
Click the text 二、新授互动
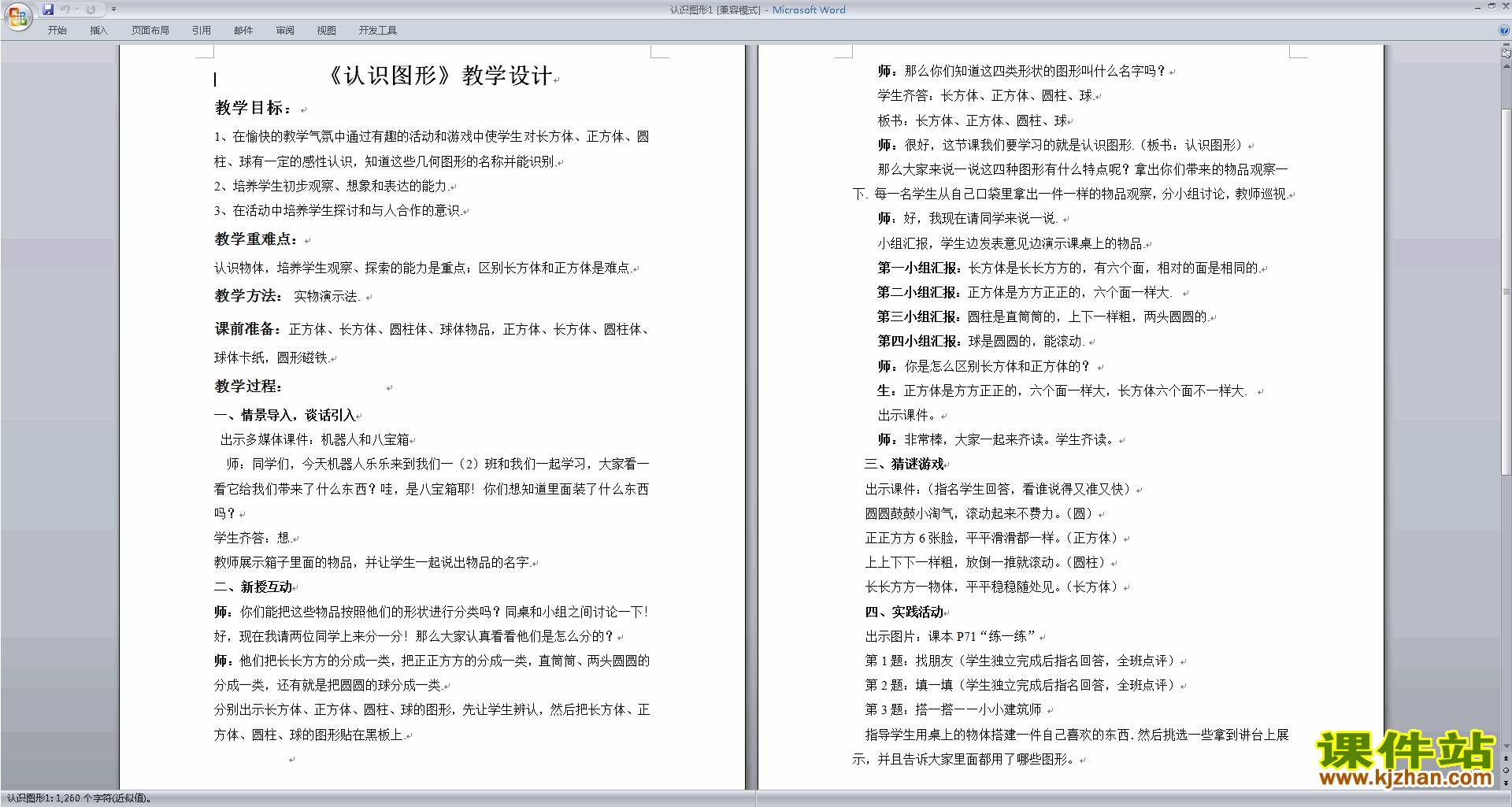click(254, 587)
